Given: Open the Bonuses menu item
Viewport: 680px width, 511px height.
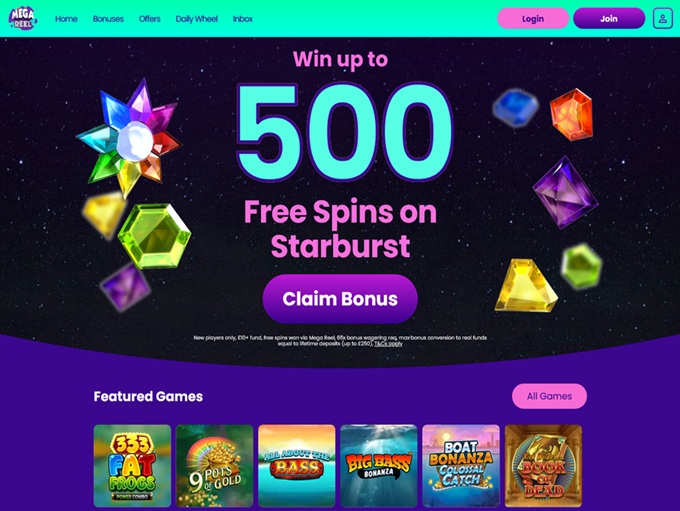Looking at the screenshot, I should 108,19.
